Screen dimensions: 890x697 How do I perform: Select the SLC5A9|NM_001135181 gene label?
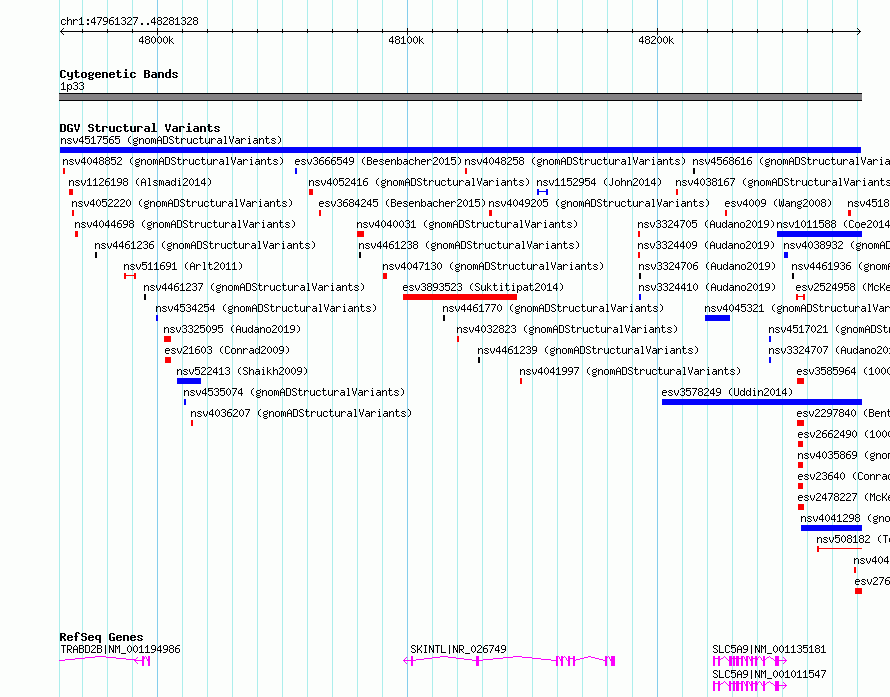point(769,649)
